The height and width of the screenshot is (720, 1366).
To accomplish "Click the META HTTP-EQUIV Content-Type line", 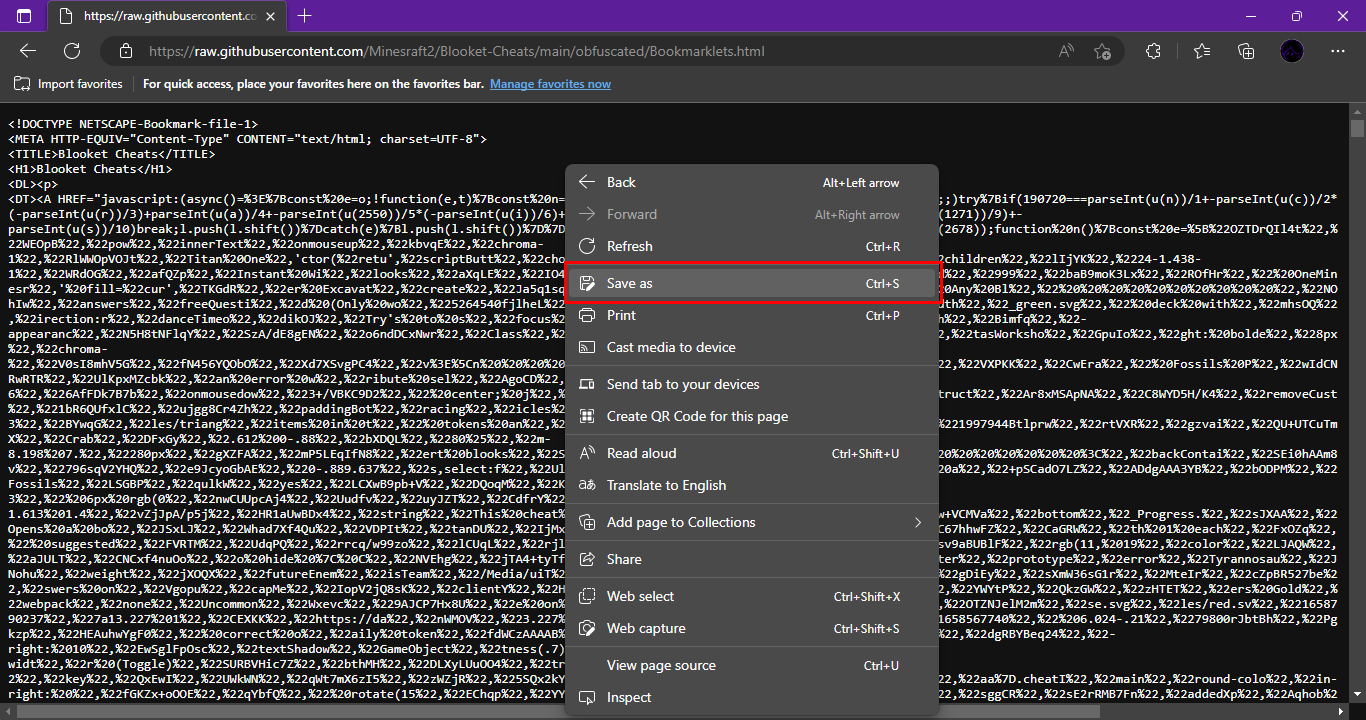I will point(248,139).
